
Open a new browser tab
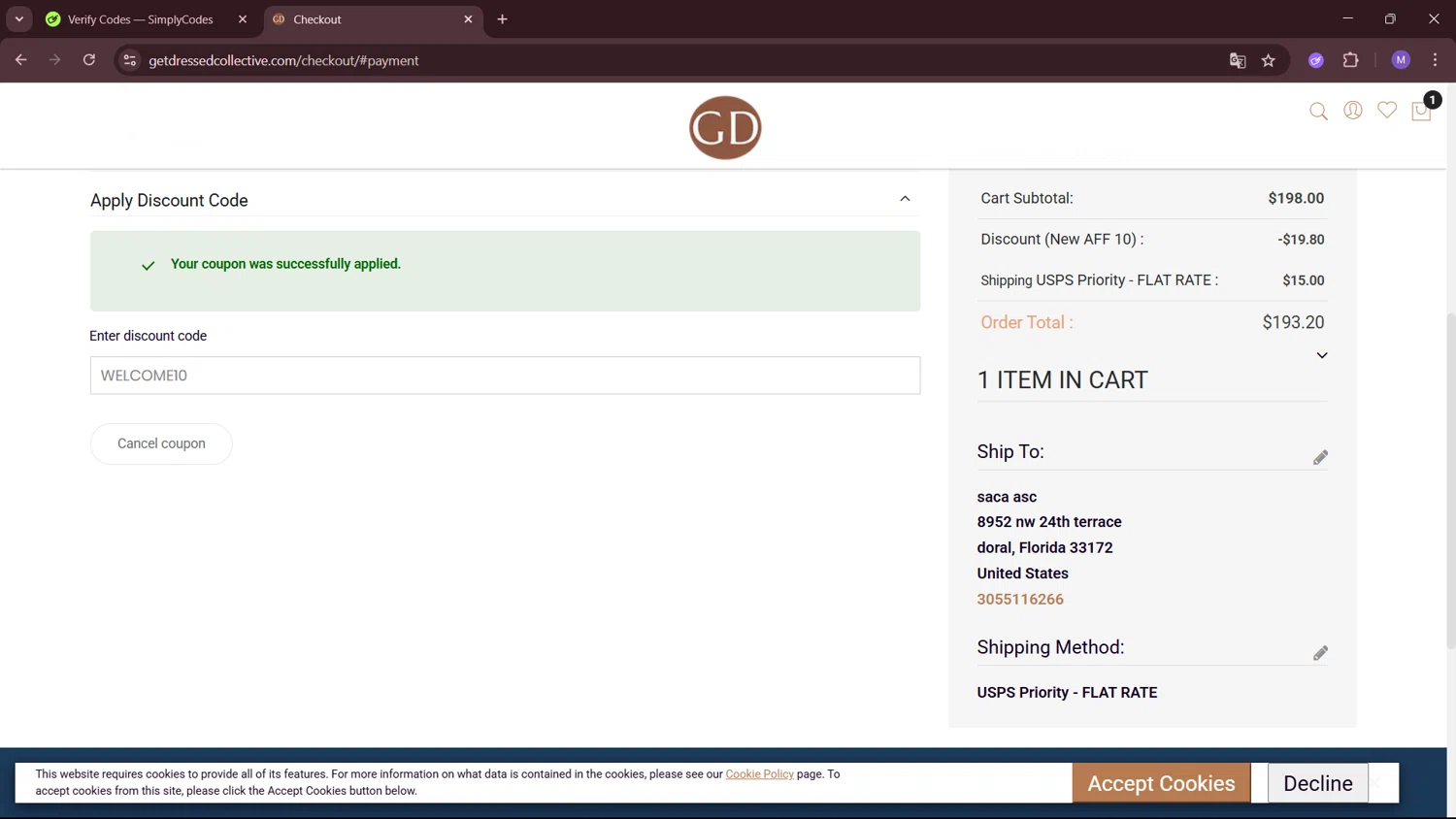(502, 19)
